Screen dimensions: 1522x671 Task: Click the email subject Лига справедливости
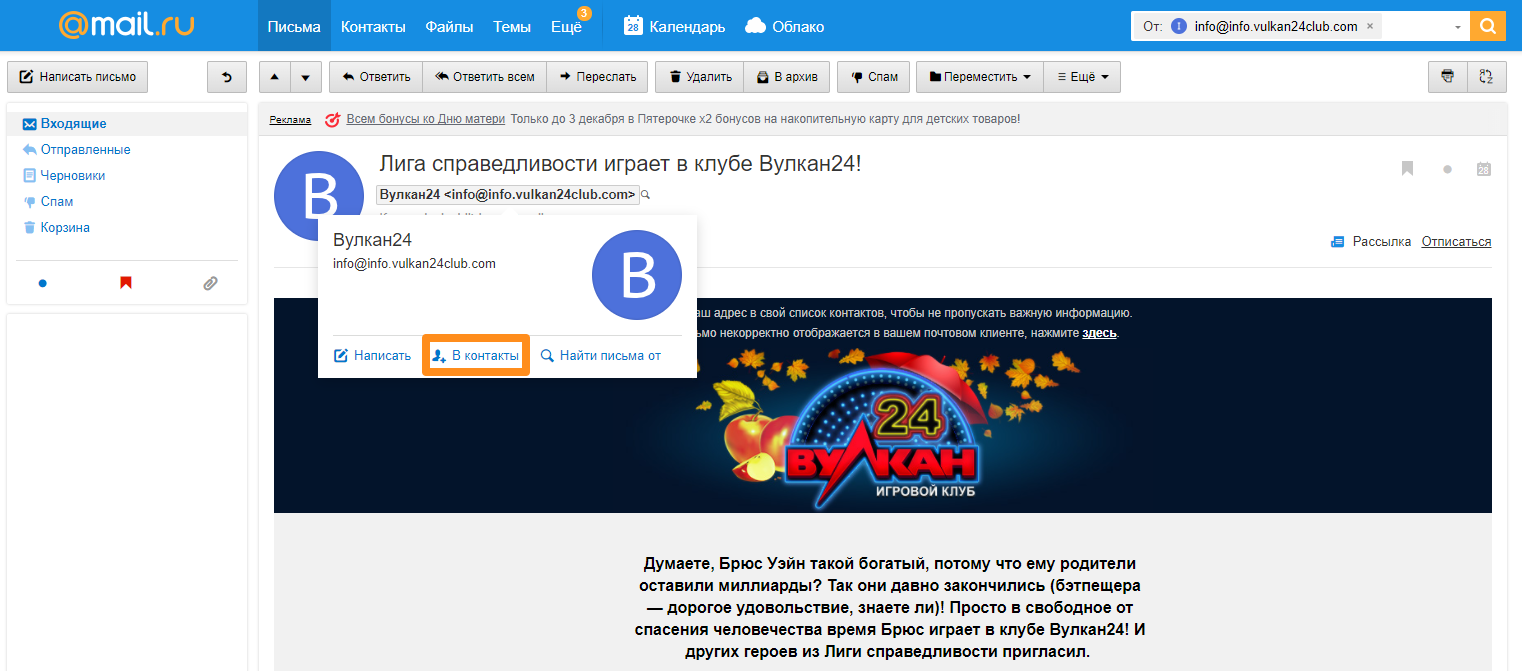619,164
